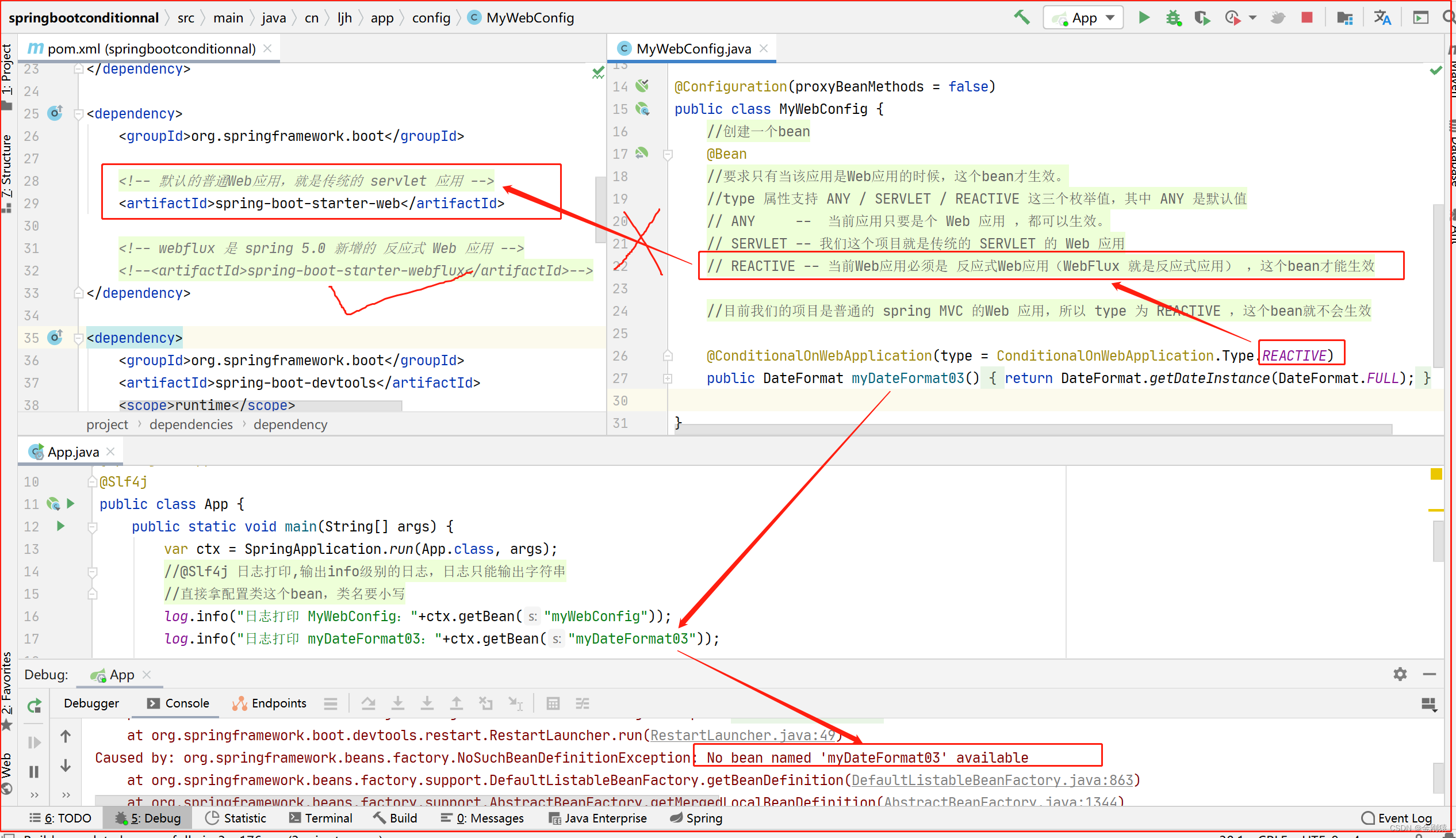Open DefaultListableBeanFactory.java:863 link
The height and width of the screenshot is (838, 1456).
coord(992,780)
